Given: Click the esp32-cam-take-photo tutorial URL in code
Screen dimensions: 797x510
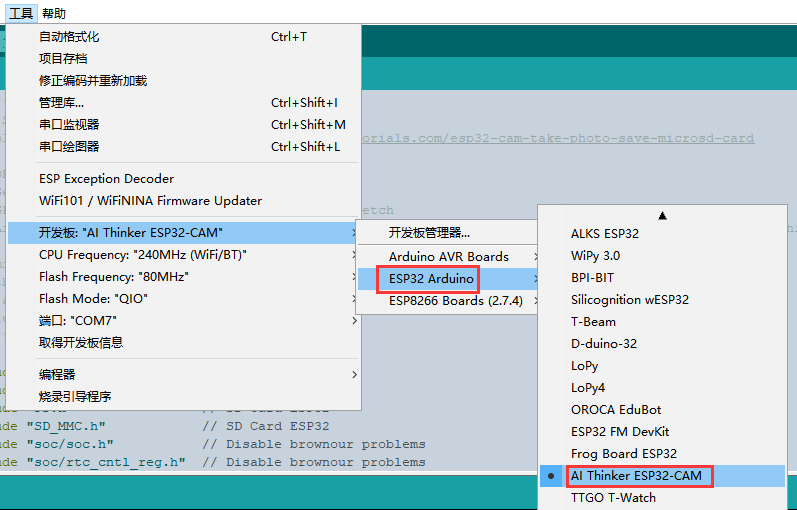Looking at the screenshot, I should tap(558, 138).
